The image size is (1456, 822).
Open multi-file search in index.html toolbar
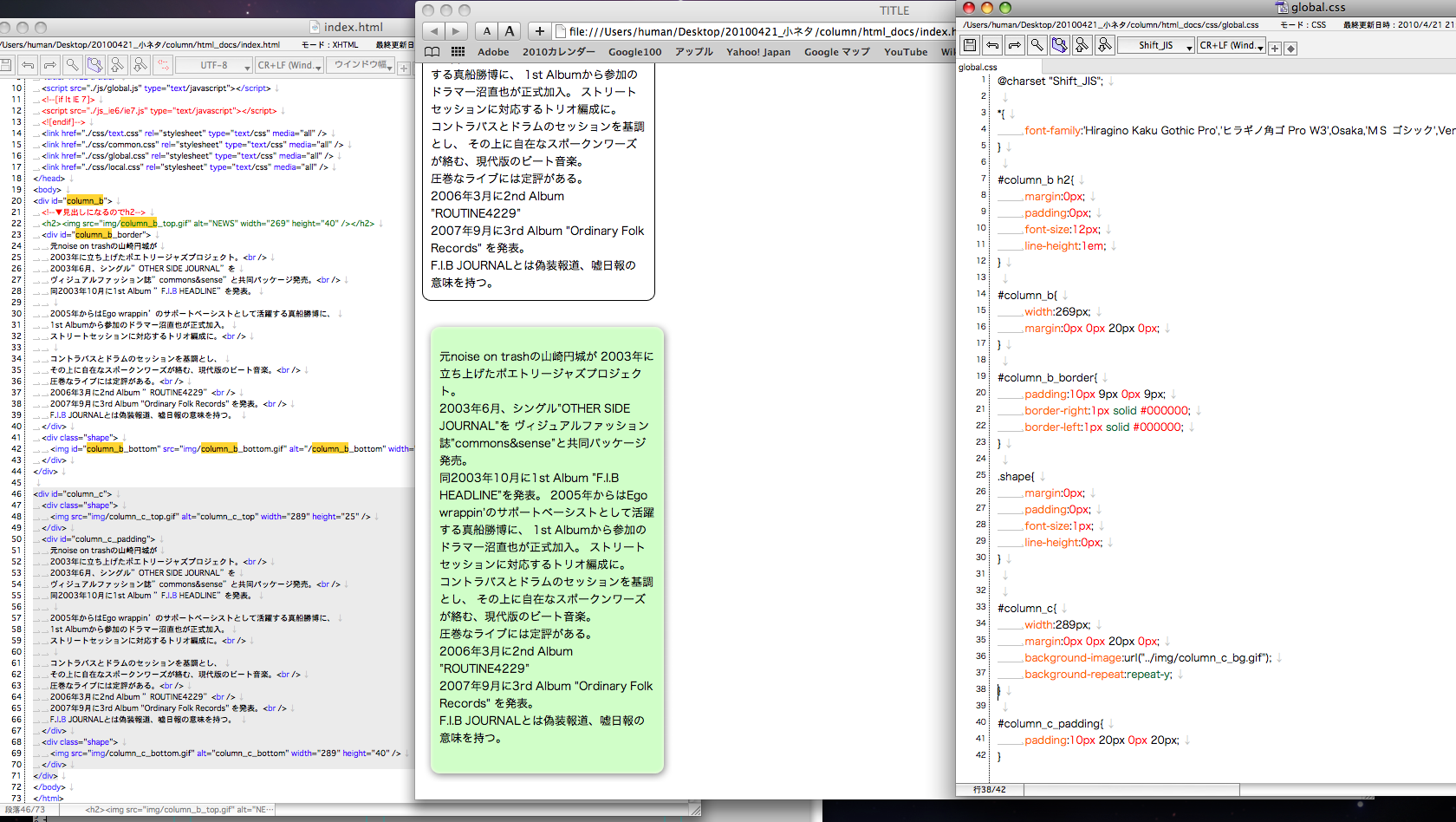(95, 65)
